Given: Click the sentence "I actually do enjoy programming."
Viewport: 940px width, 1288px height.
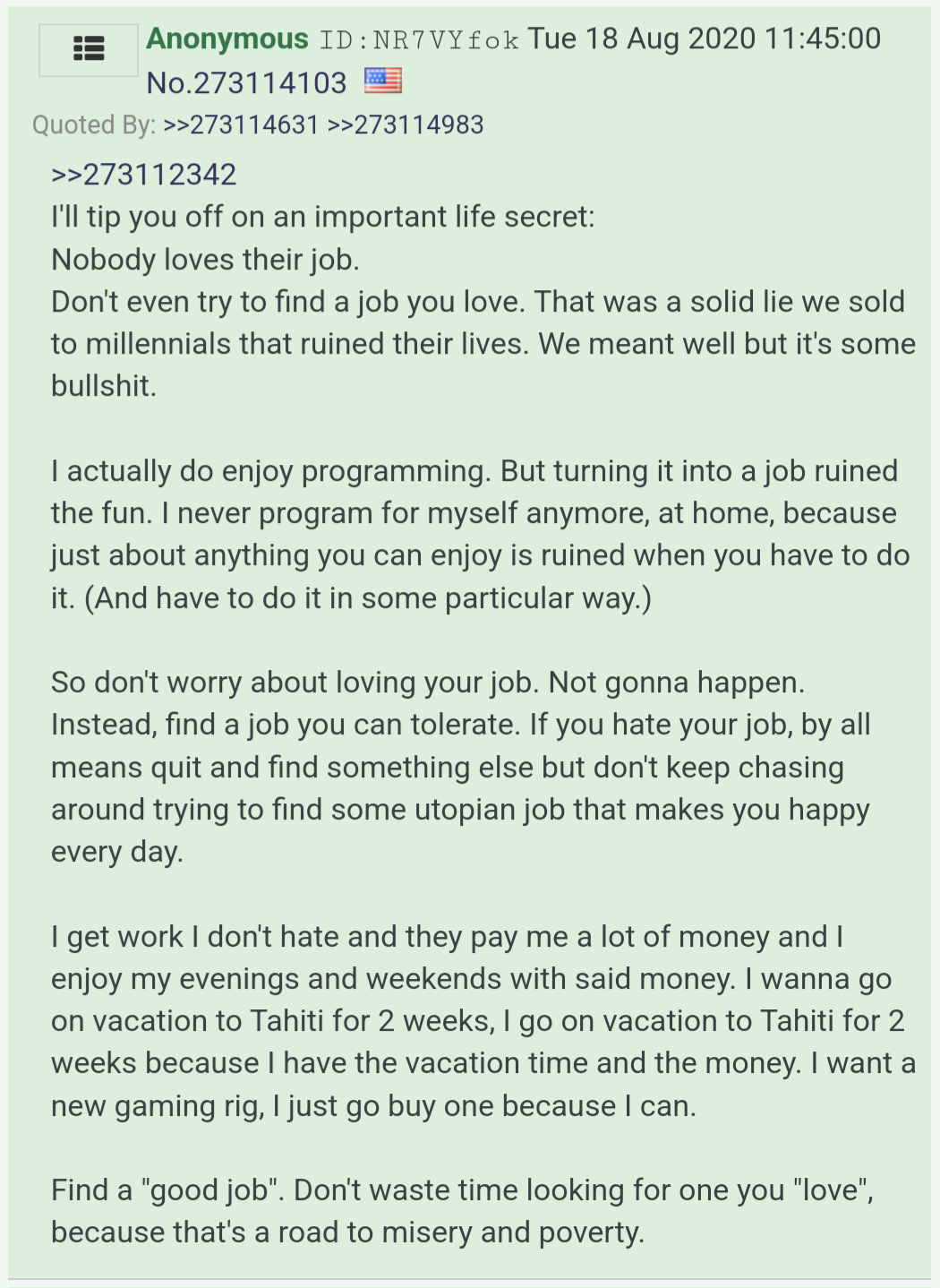Looking at the screenshot, I should tap(271, 471).
